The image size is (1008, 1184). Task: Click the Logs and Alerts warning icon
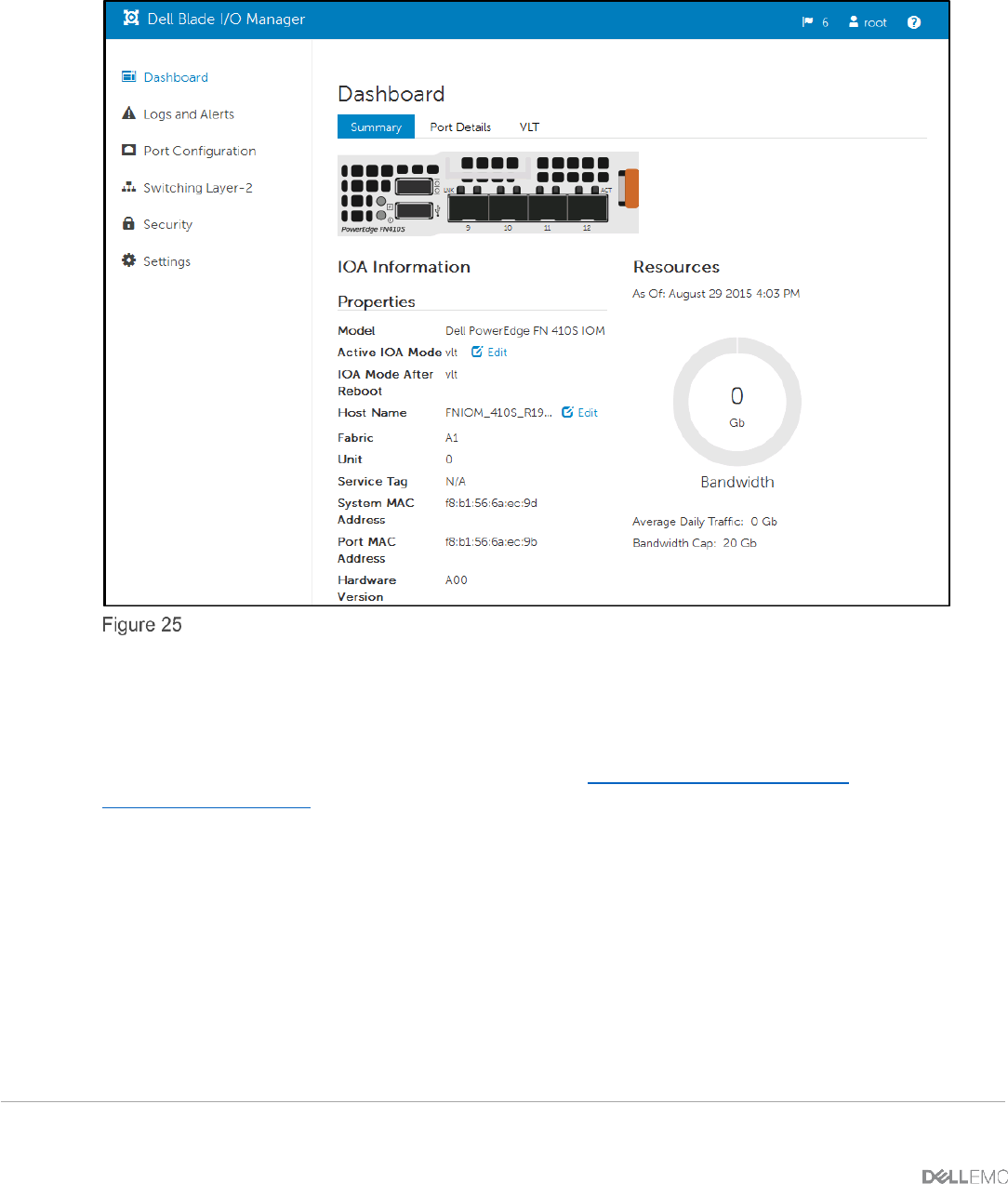129,113
